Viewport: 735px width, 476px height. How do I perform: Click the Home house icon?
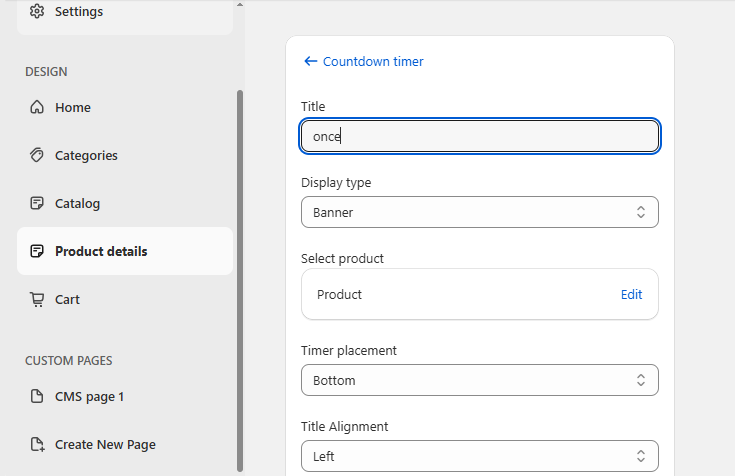click(37, 107)
